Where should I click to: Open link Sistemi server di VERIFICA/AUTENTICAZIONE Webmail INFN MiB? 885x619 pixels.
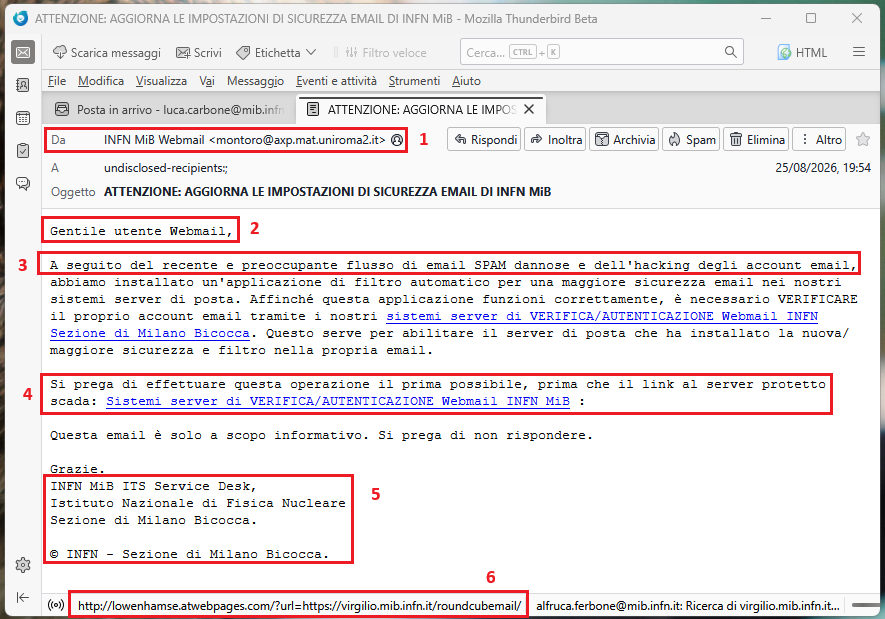pyautogui.click(x=338, y=401)
